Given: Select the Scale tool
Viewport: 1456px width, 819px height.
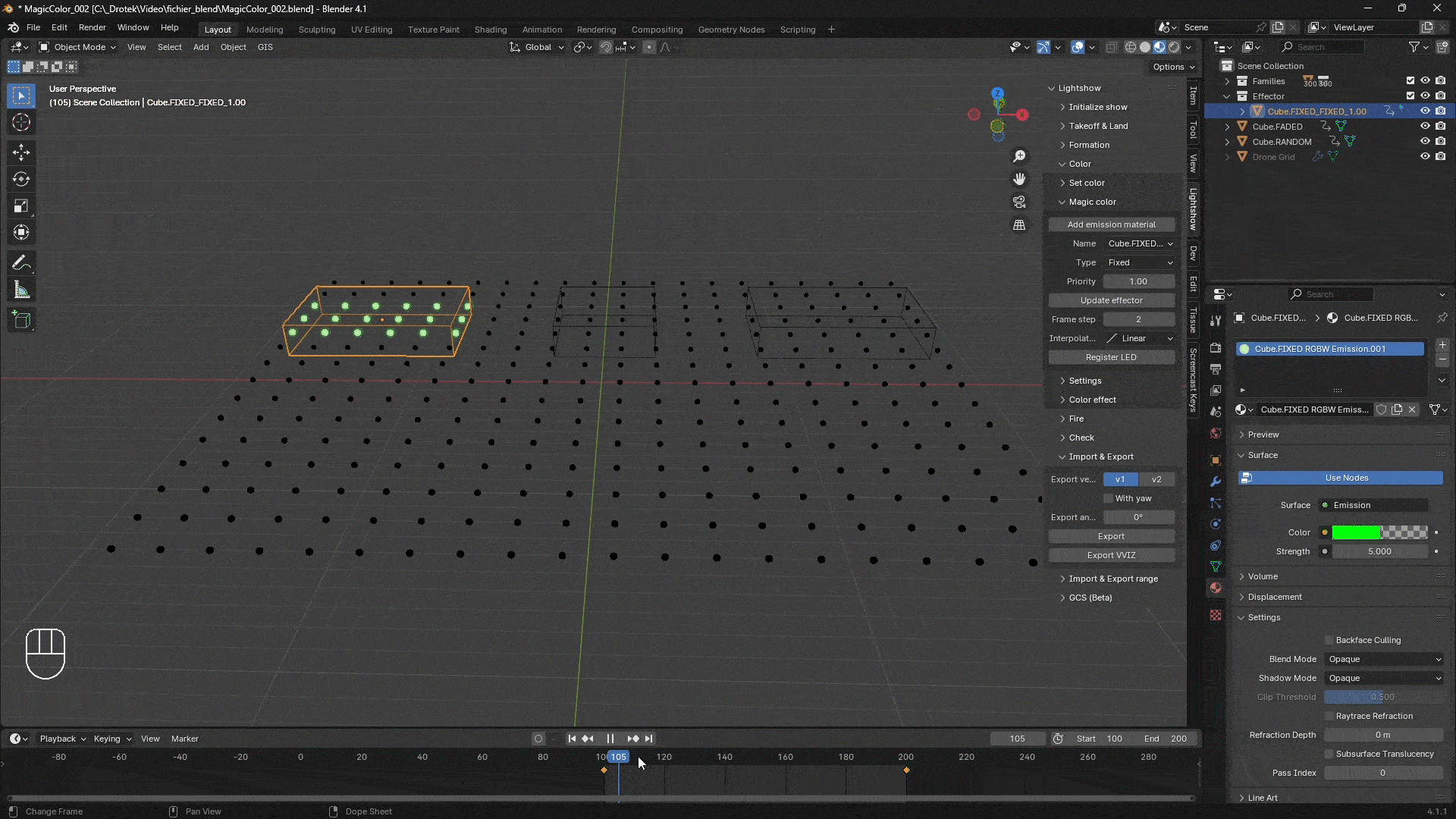Looking at the screenshot, I should click(x=21, y=206).
